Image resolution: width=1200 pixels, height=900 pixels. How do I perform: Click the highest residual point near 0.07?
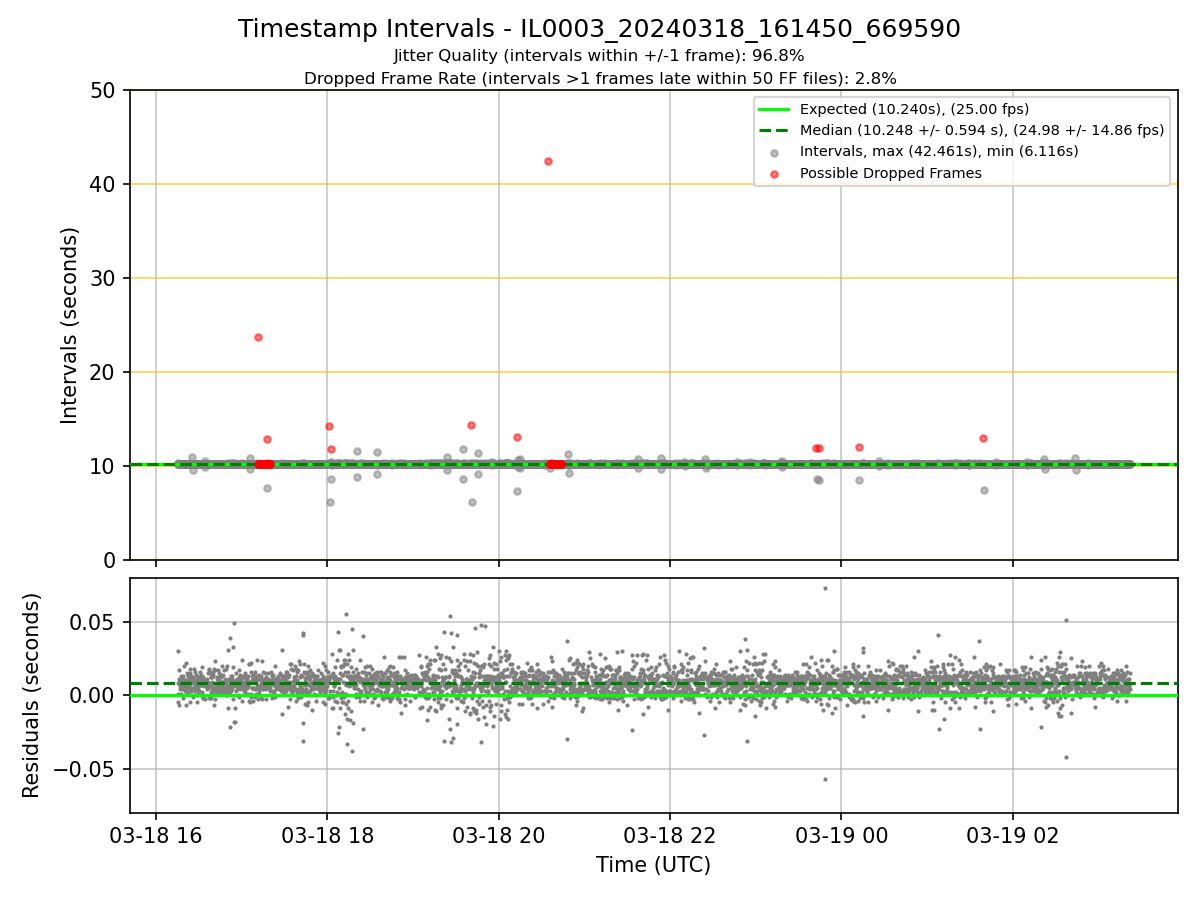[x=825, y=588]
